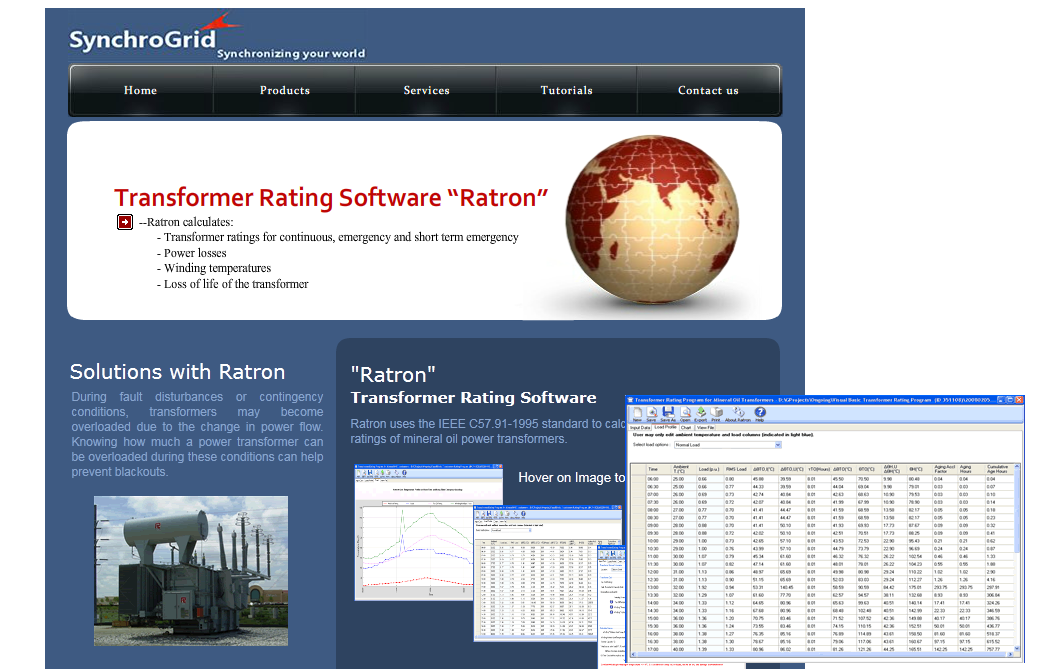The height and width of the screenshot is (669, 1040).
Task: Click the Print icon in Ratron toolbar
Action: pos(716,412)
